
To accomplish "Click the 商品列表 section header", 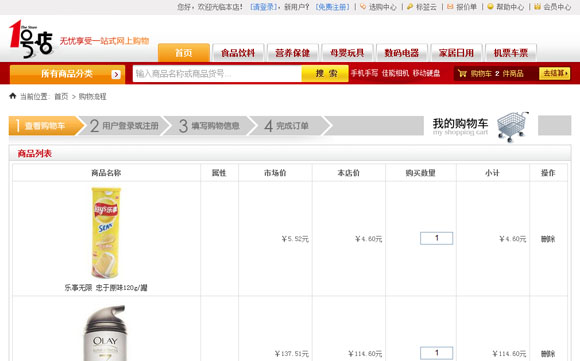I will coord(34,153).
